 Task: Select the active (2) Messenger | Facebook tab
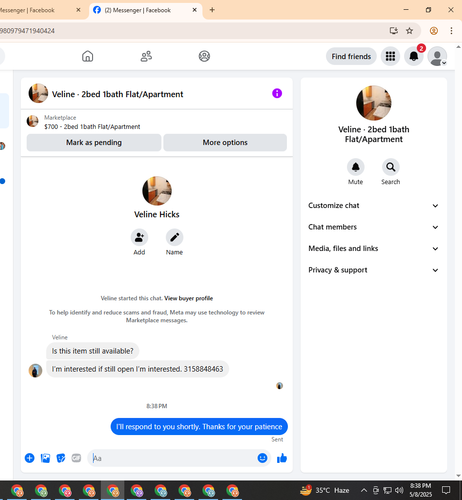145,10
